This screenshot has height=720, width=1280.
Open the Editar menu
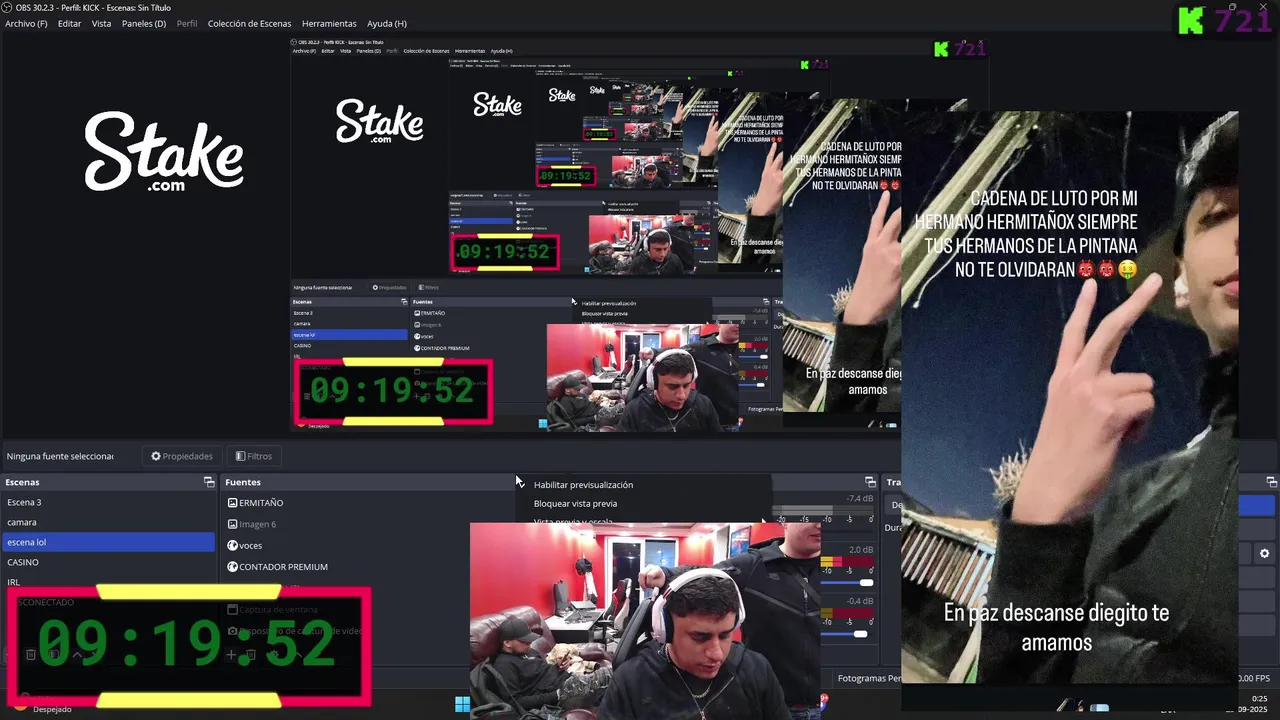click(69, 23)
